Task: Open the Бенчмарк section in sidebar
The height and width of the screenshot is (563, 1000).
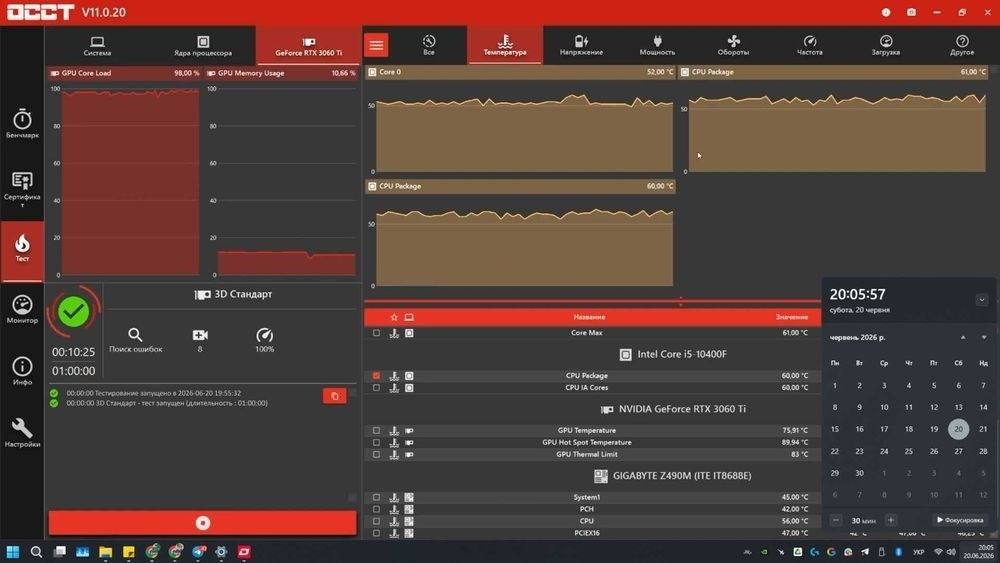Action: pos(22,124)
